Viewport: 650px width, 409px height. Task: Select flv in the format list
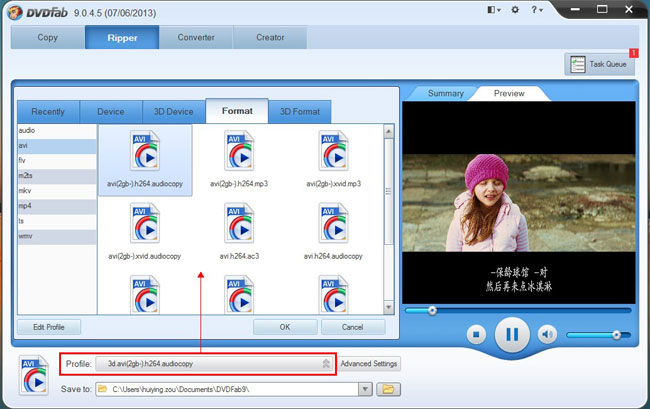click(57, 161)
